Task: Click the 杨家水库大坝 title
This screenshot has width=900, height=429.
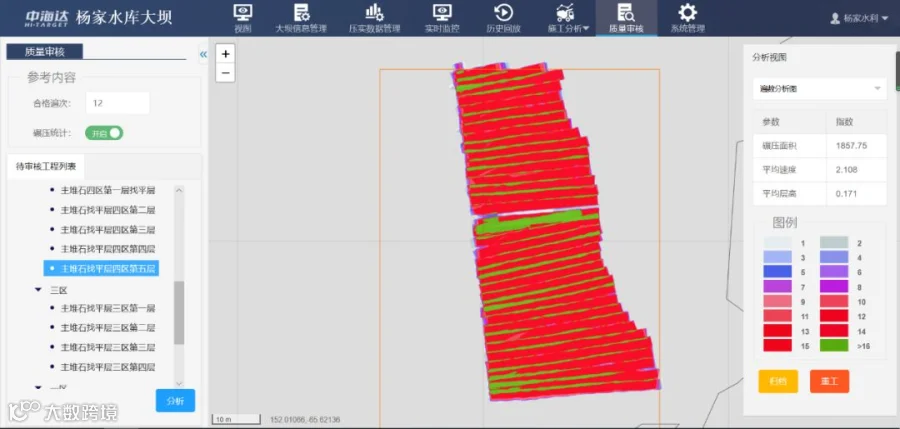Action: point(123,18)
